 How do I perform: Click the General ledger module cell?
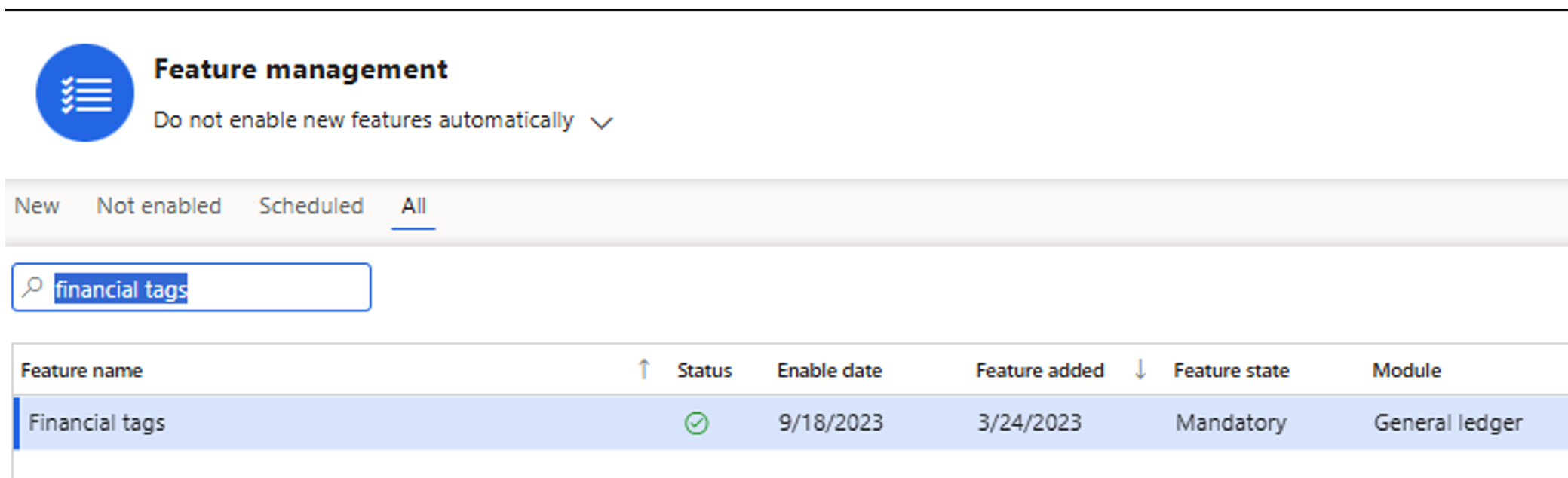pos(1448,423)
